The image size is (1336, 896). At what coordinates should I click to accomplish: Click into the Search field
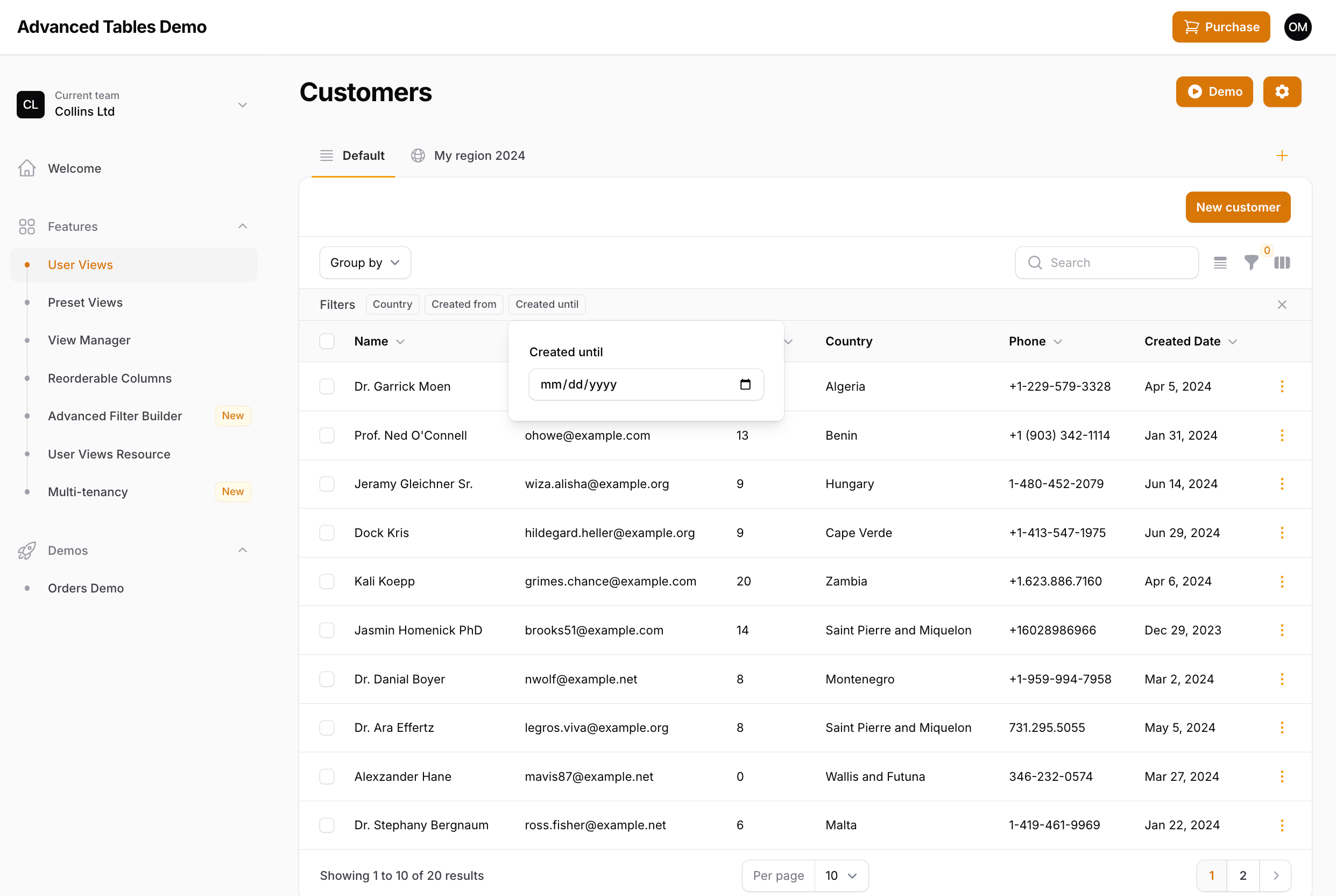(1114, 263)
